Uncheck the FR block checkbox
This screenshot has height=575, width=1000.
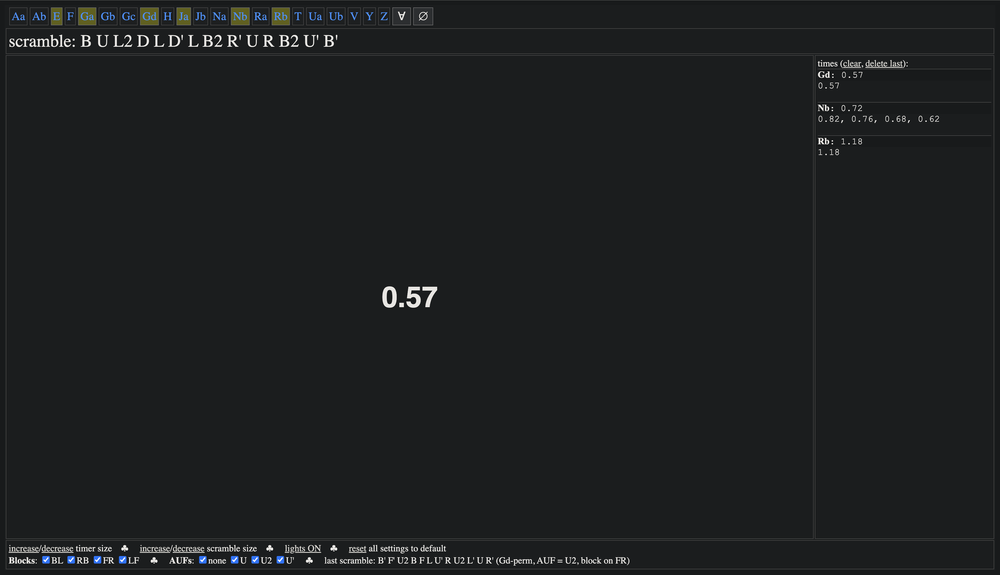click(x=98, y=560)
